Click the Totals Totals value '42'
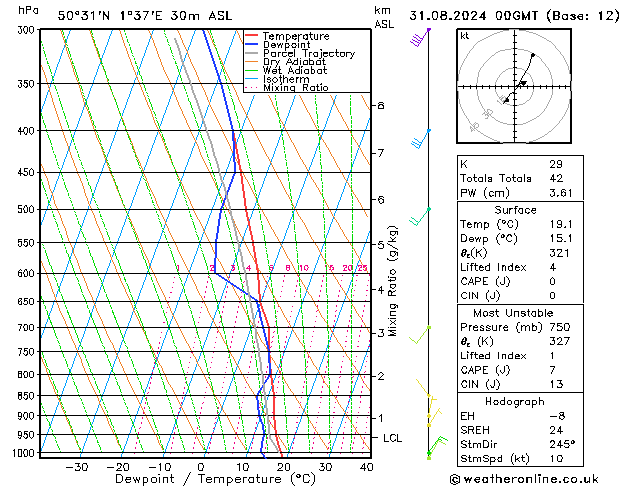 click(556, 178)
